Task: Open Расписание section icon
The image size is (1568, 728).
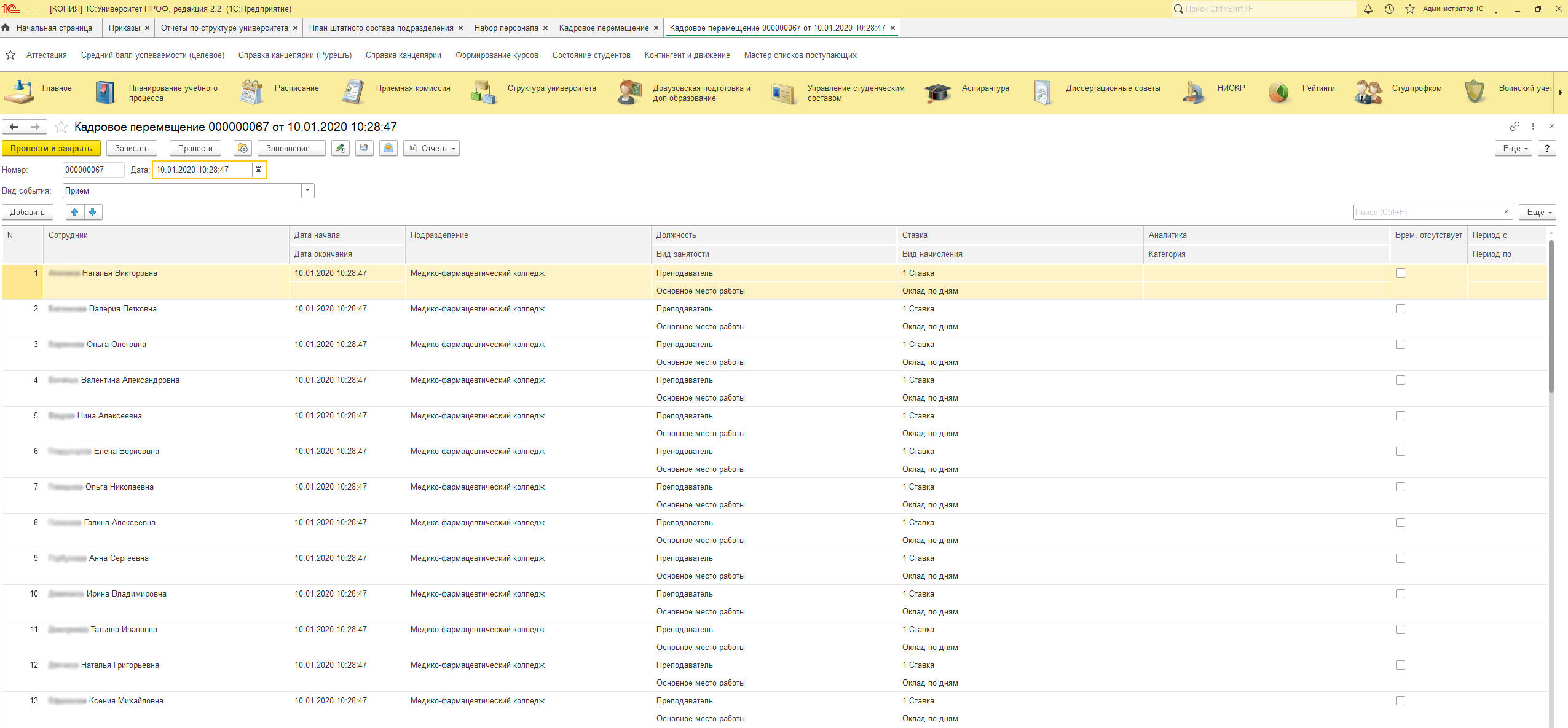Action: tap(251, 92)
